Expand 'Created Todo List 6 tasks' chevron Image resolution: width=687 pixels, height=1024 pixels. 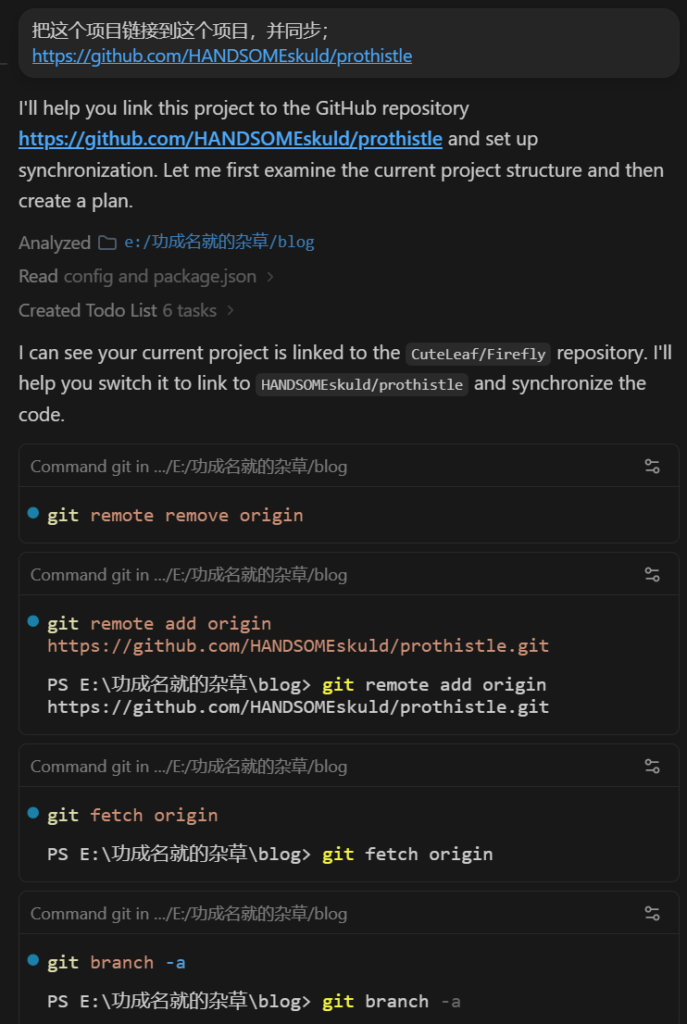click(230, 311)
